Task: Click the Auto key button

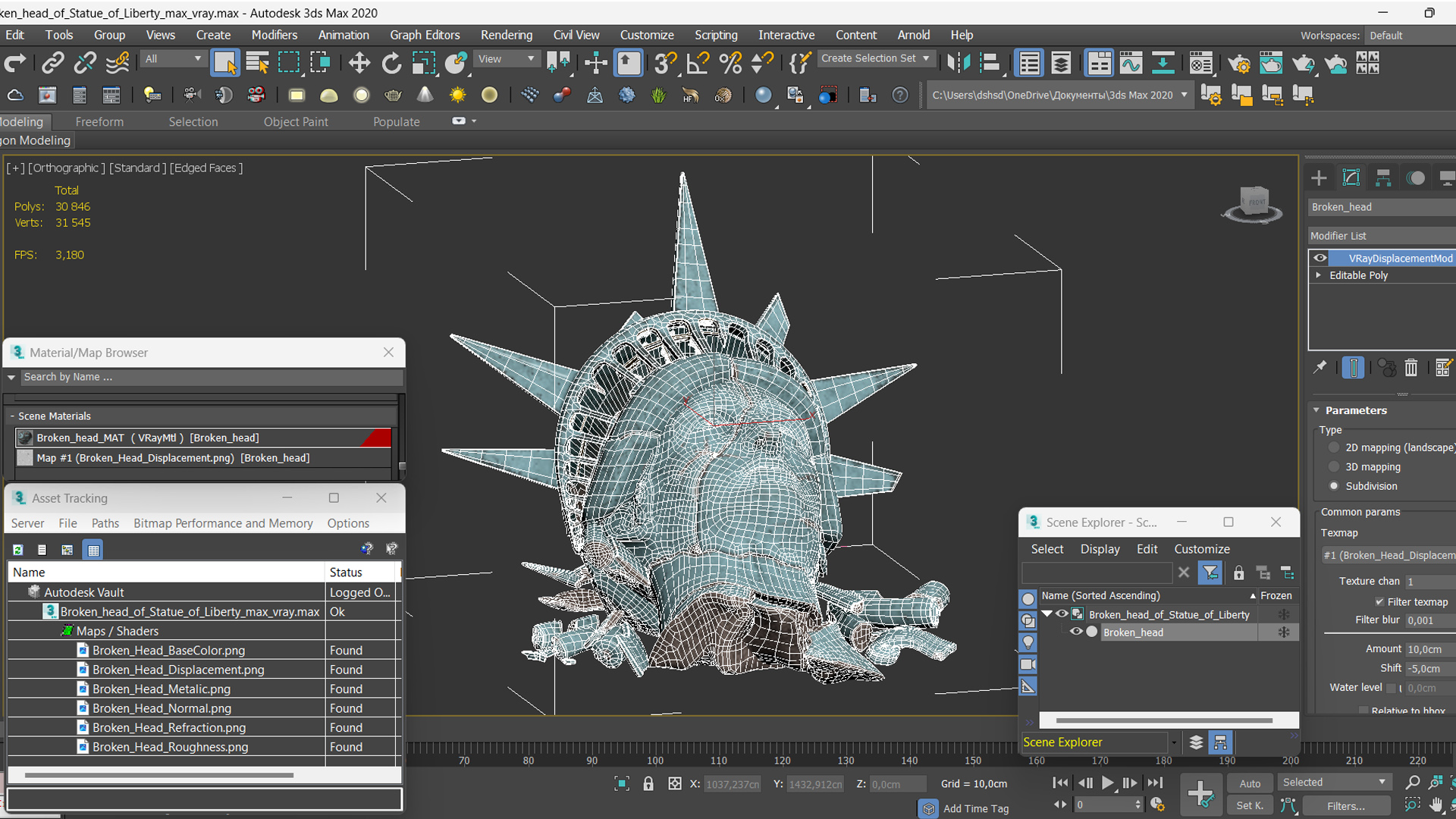Action: point(1249,783)
